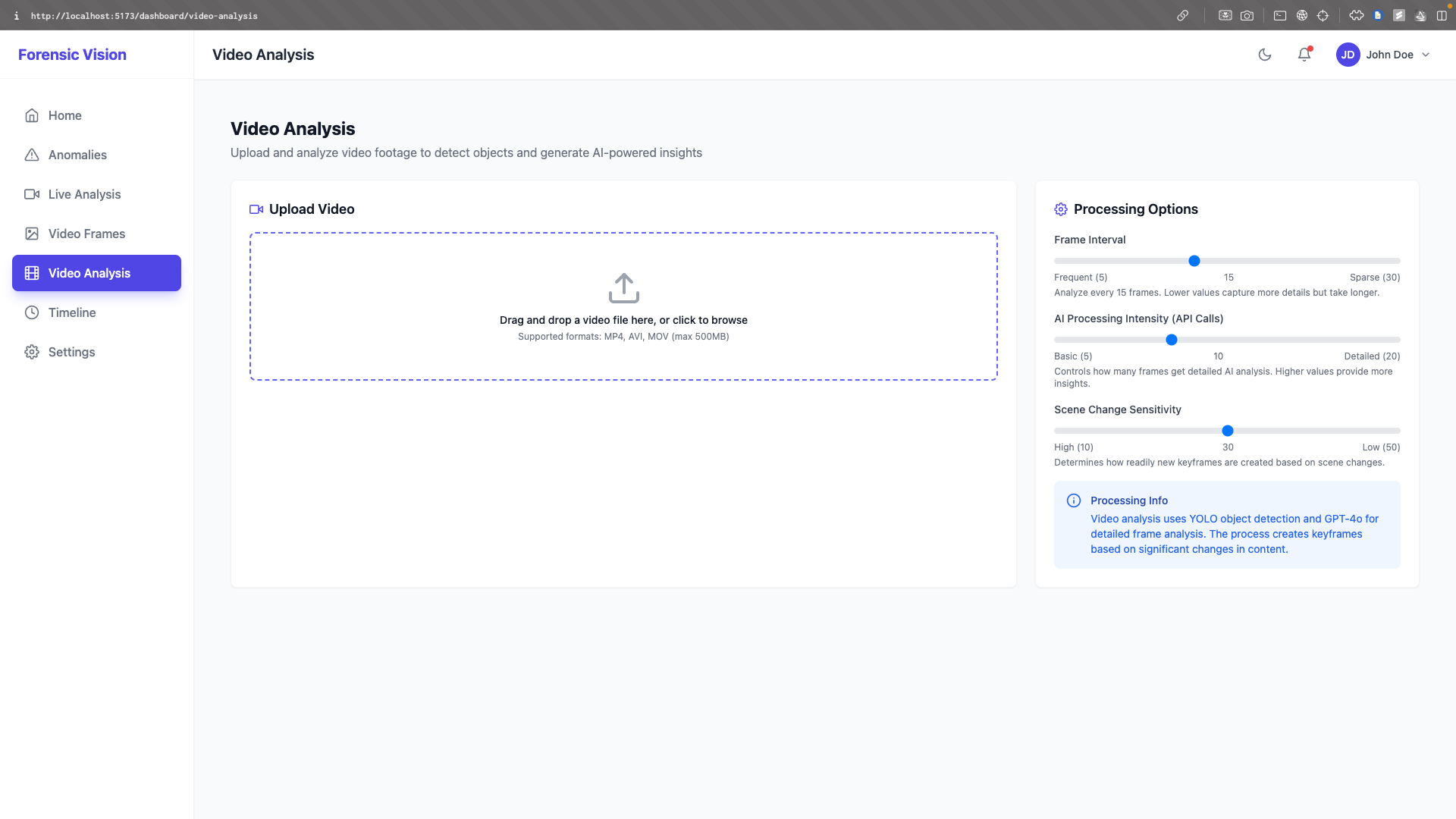
Task: Click the browser screenshot camera icon
Action: point(1247,15)
